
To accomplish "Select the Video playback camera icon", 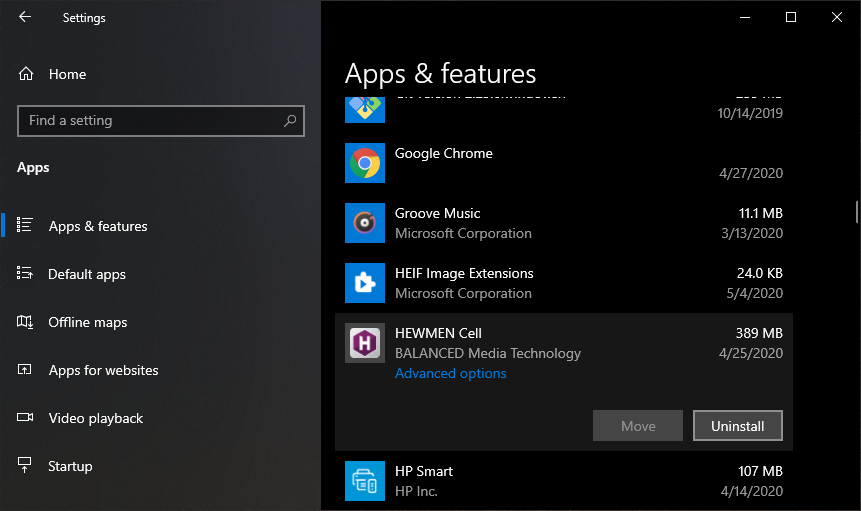I will tap(24, 417).
